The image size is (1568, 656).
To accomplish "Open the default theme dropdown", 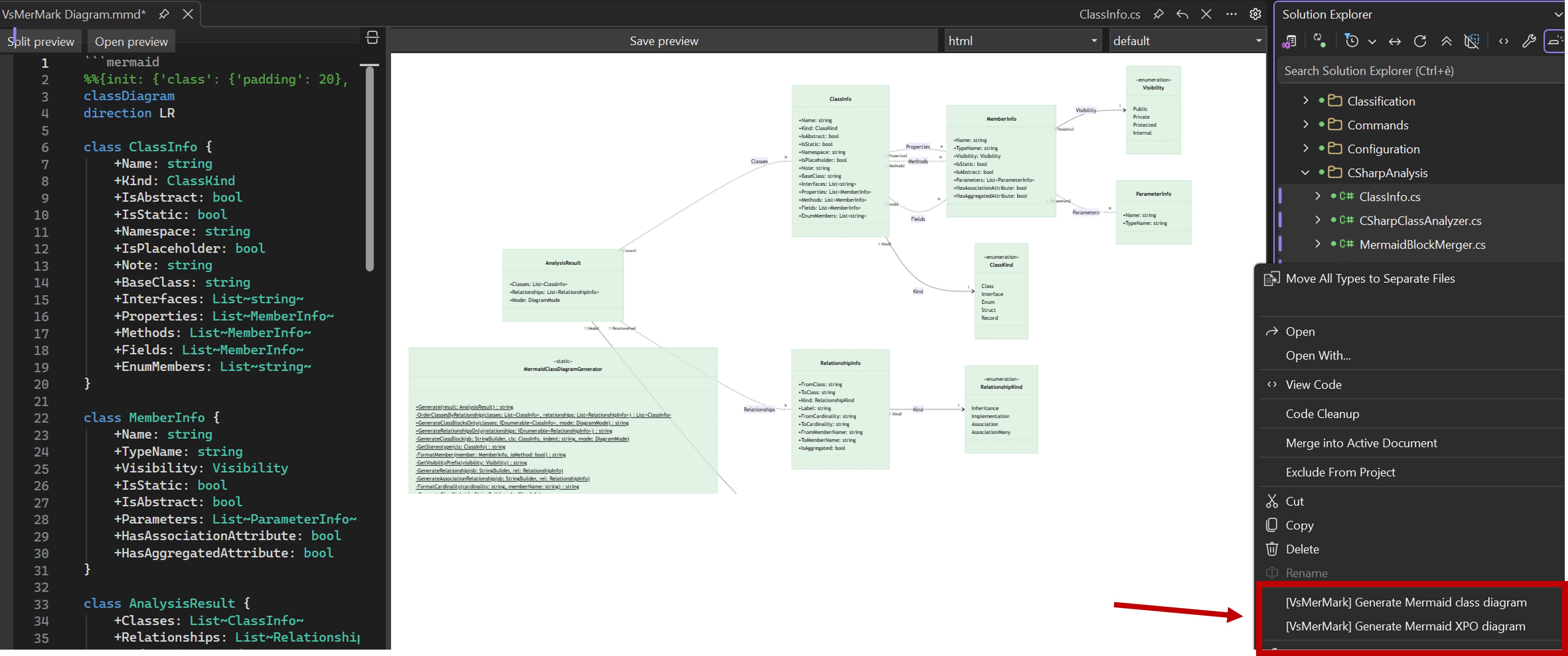I will [1186, 41].
